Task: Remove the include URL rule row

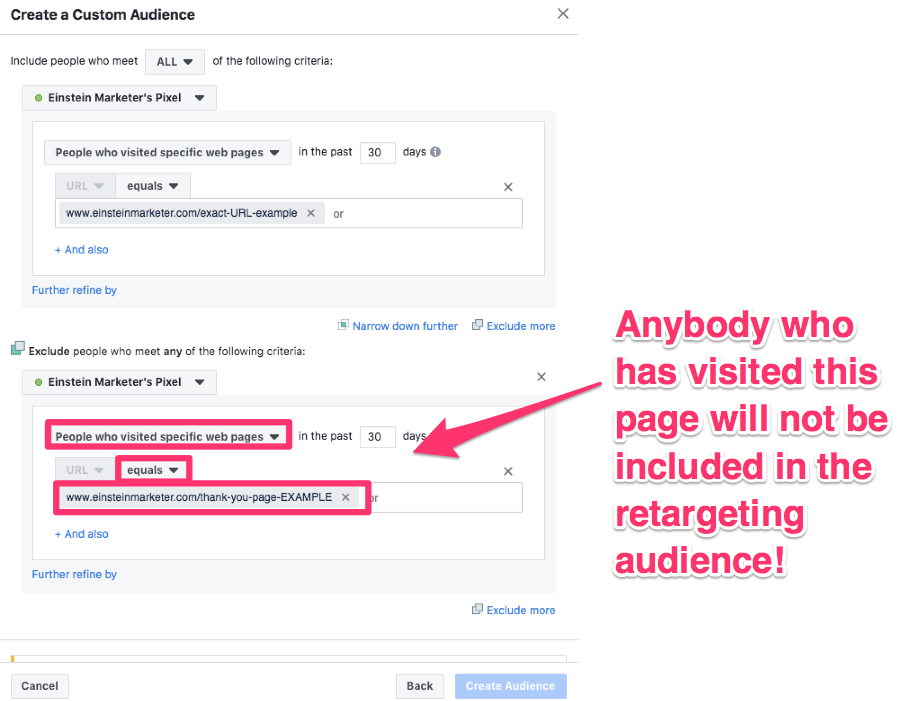Action: [508, 187]
